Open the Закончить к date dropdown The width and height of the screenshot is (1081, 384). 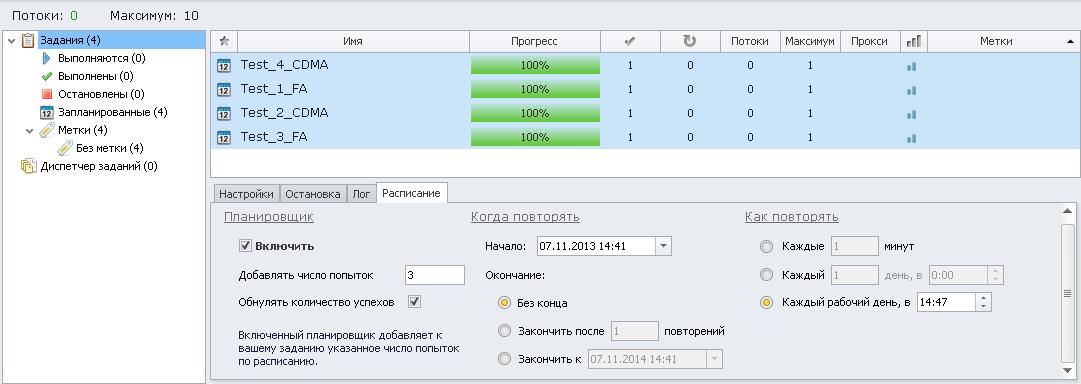(x=714, y=359)
